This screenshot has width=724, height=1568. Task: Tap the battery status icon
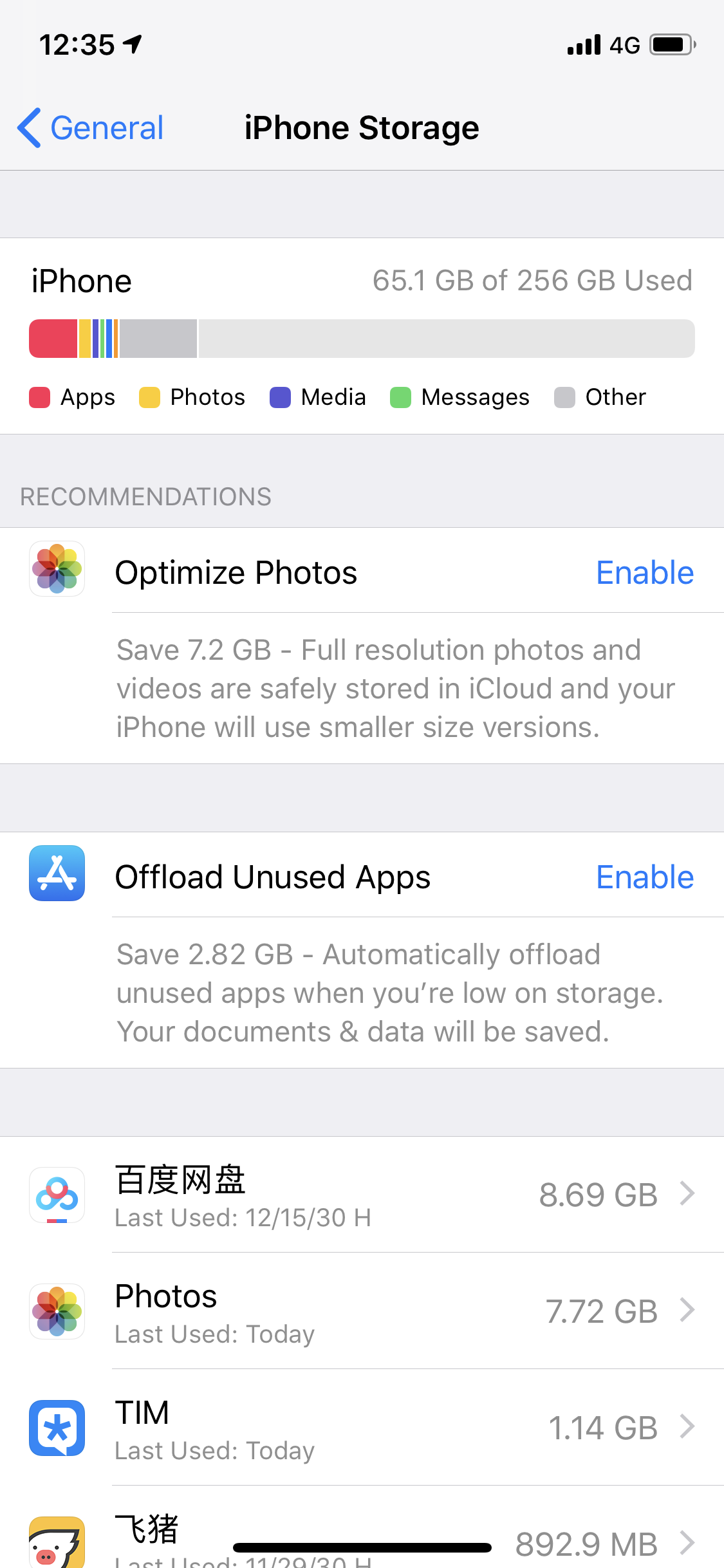coord(672,44)
